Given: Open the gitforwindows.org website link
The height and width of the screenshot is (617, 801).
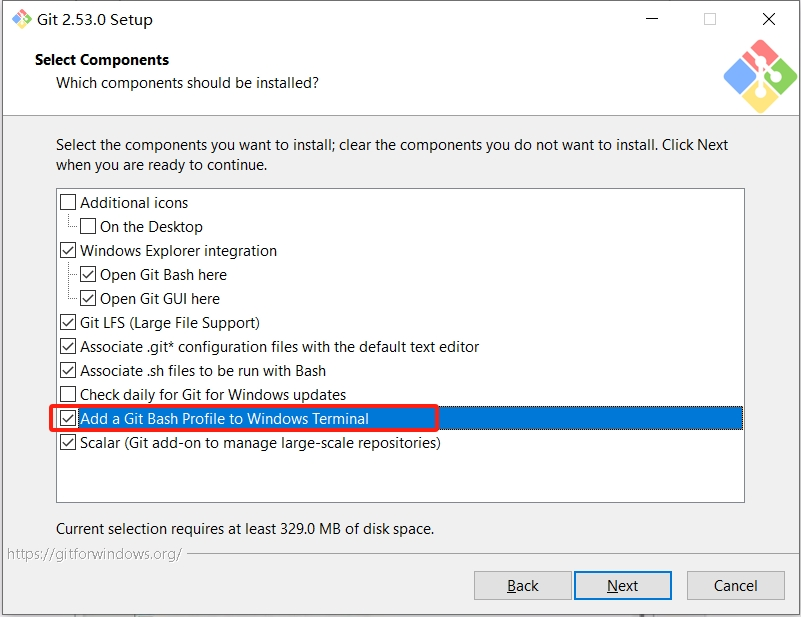Looking at the screenshot, I should click(93, 552).
